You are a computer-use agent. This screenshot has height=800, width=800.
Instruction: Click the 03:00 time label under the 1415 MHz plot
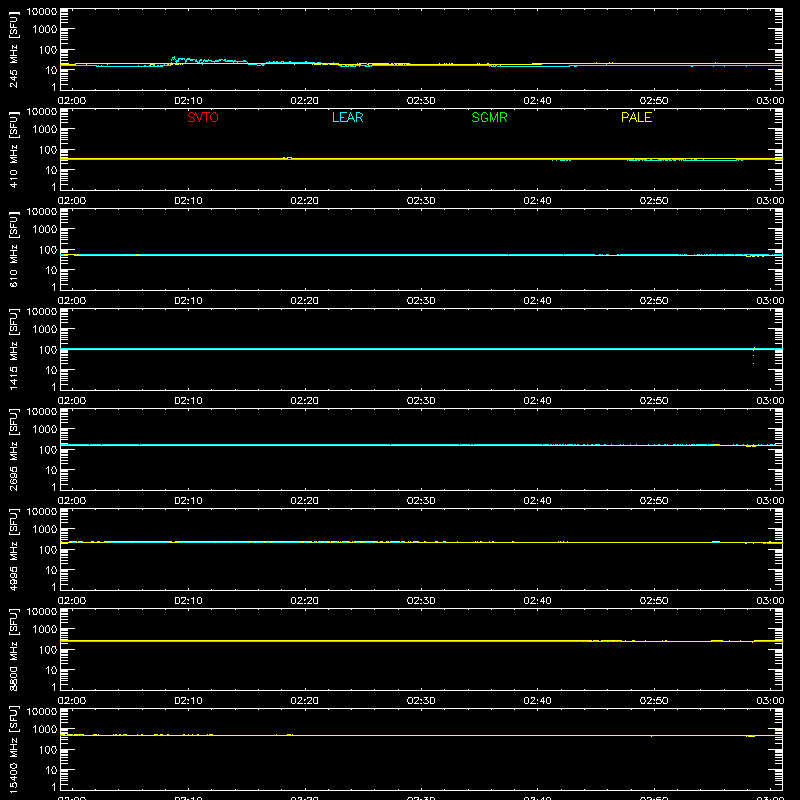pyautogui.click(x=770, y=401)
